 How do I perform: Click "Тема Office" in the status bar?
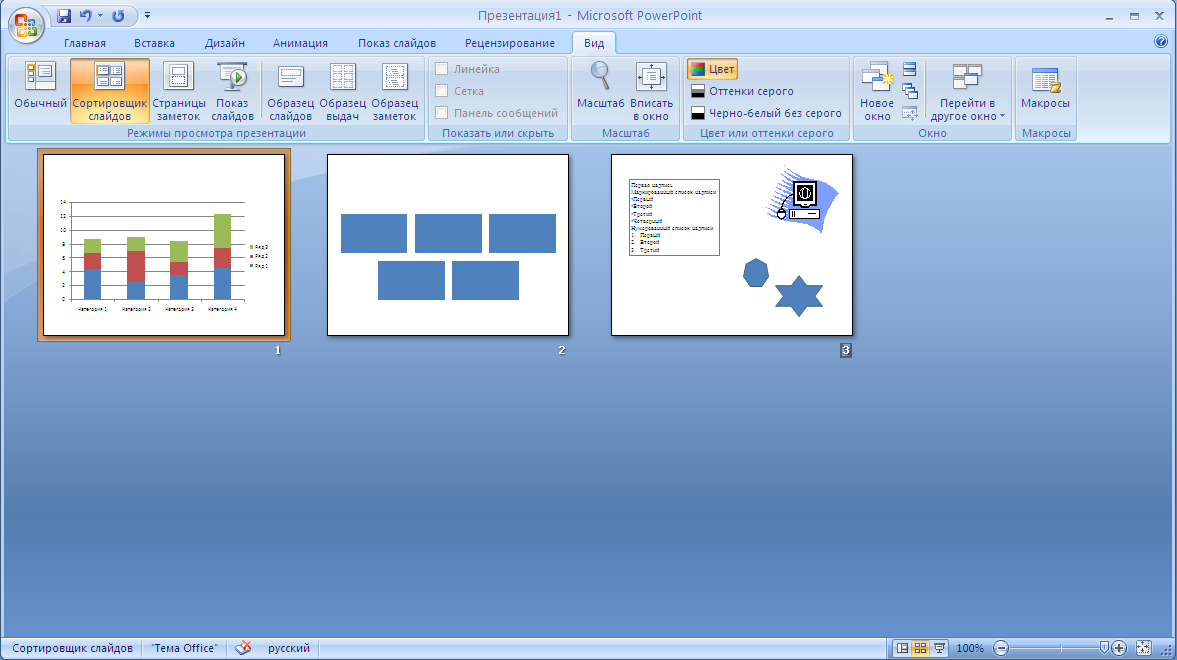184,648
